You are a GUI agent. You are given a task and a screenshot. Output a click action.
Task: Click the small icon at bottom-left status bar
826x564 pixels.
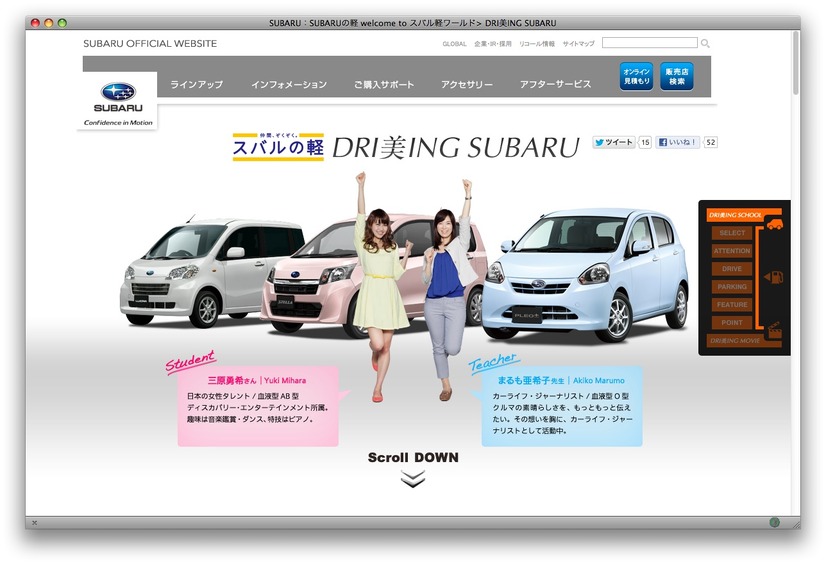[x=35, y=522]
